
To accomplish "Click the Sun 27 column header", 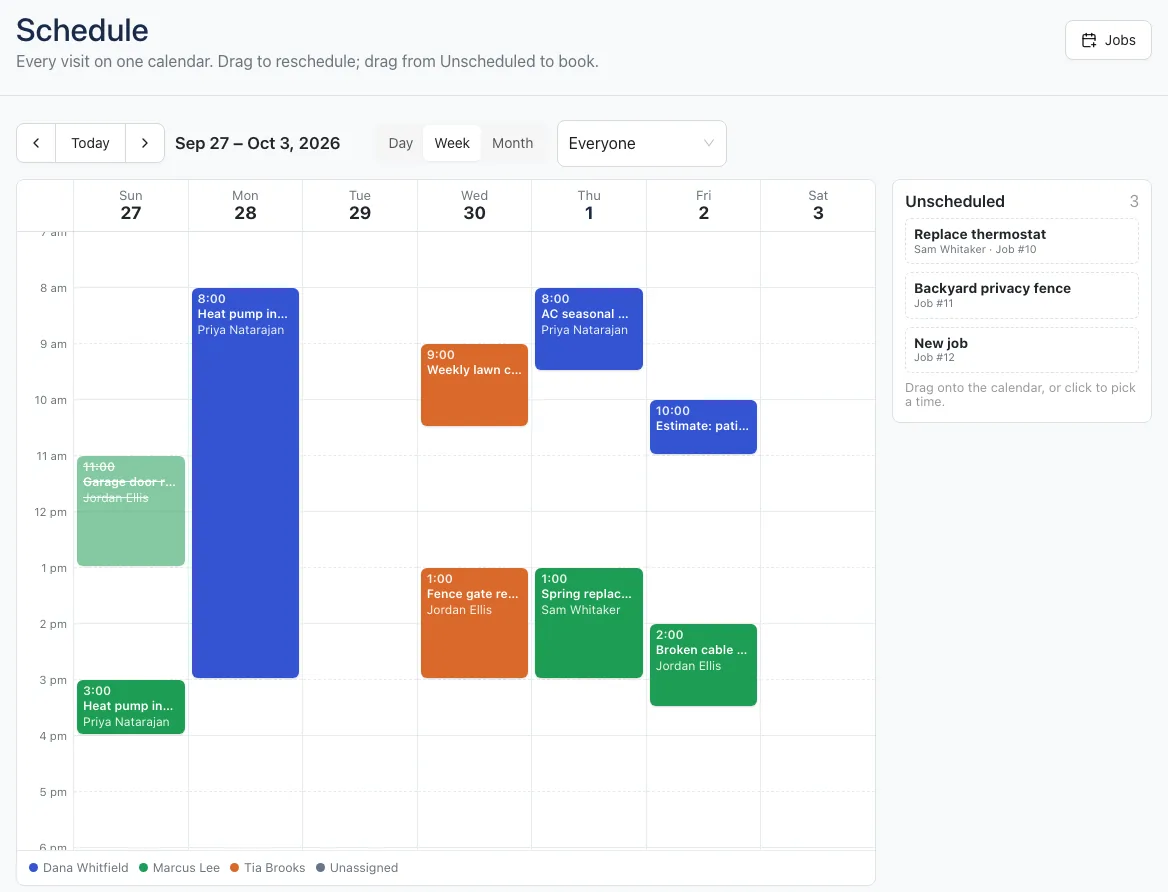I will (x=131, y=205).
